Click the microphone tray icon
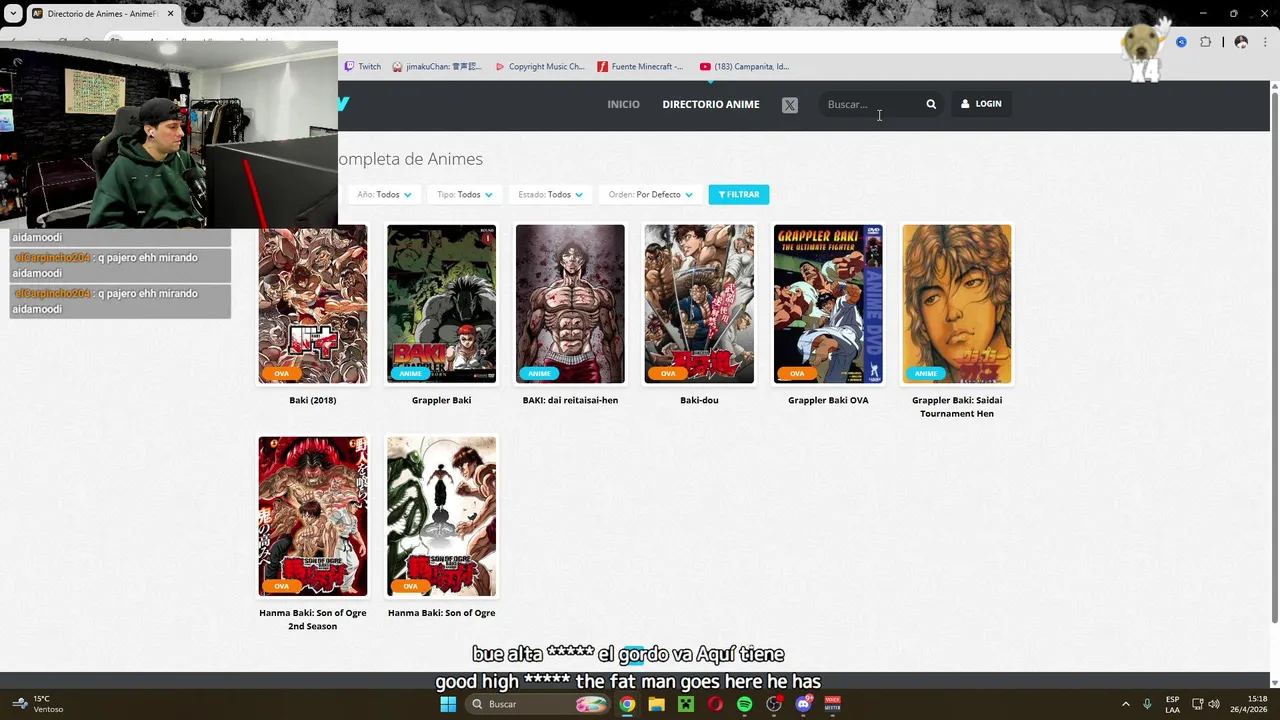This screenshot has width=1280, height=720. (x=1147, y=704)
